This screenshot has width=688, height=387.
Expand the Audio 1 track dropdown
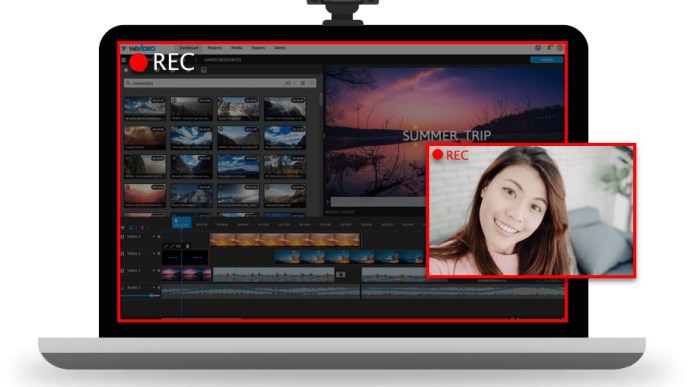154,287
